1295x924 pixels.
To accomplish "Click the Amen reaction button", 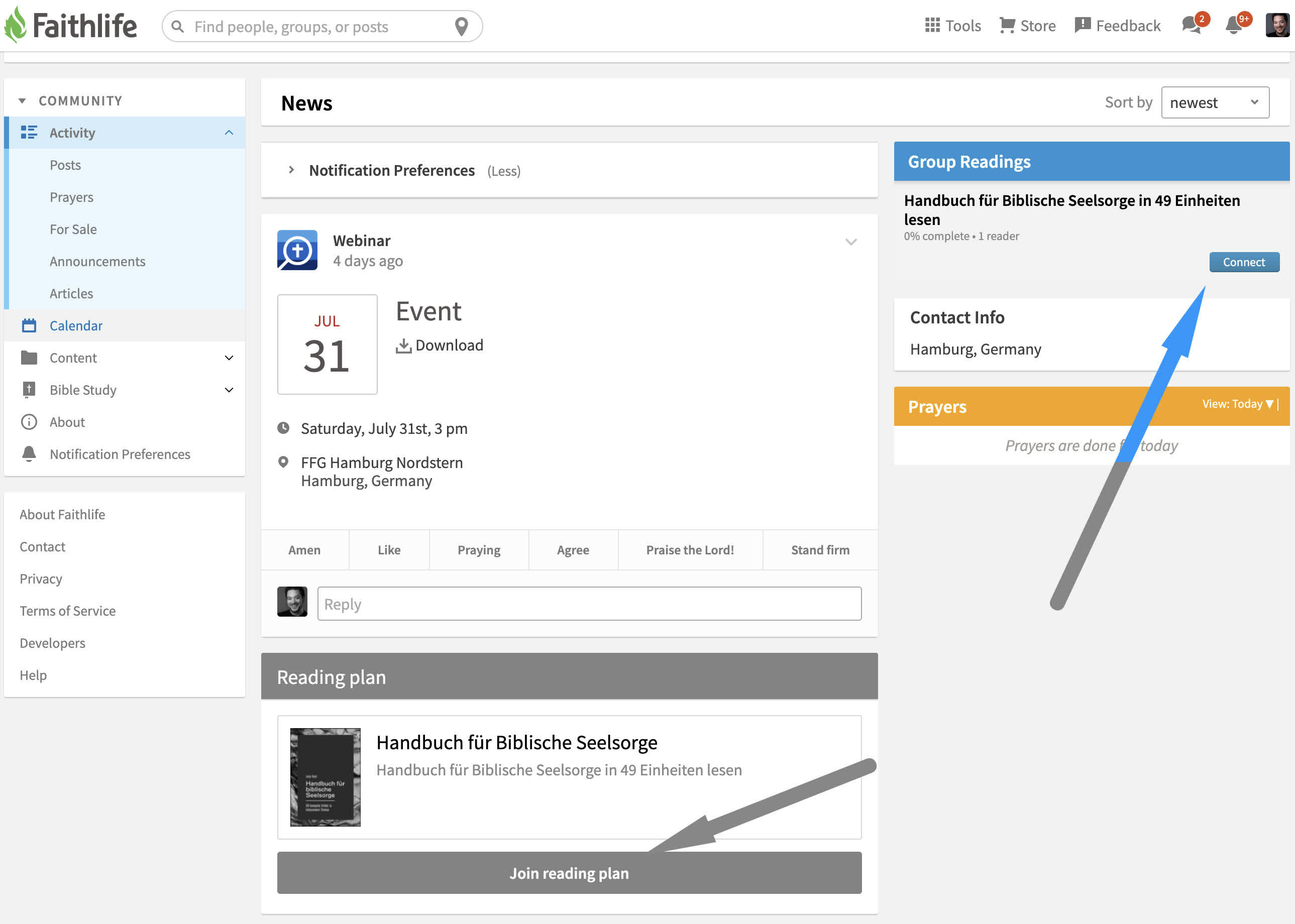I will coord(304,549).
